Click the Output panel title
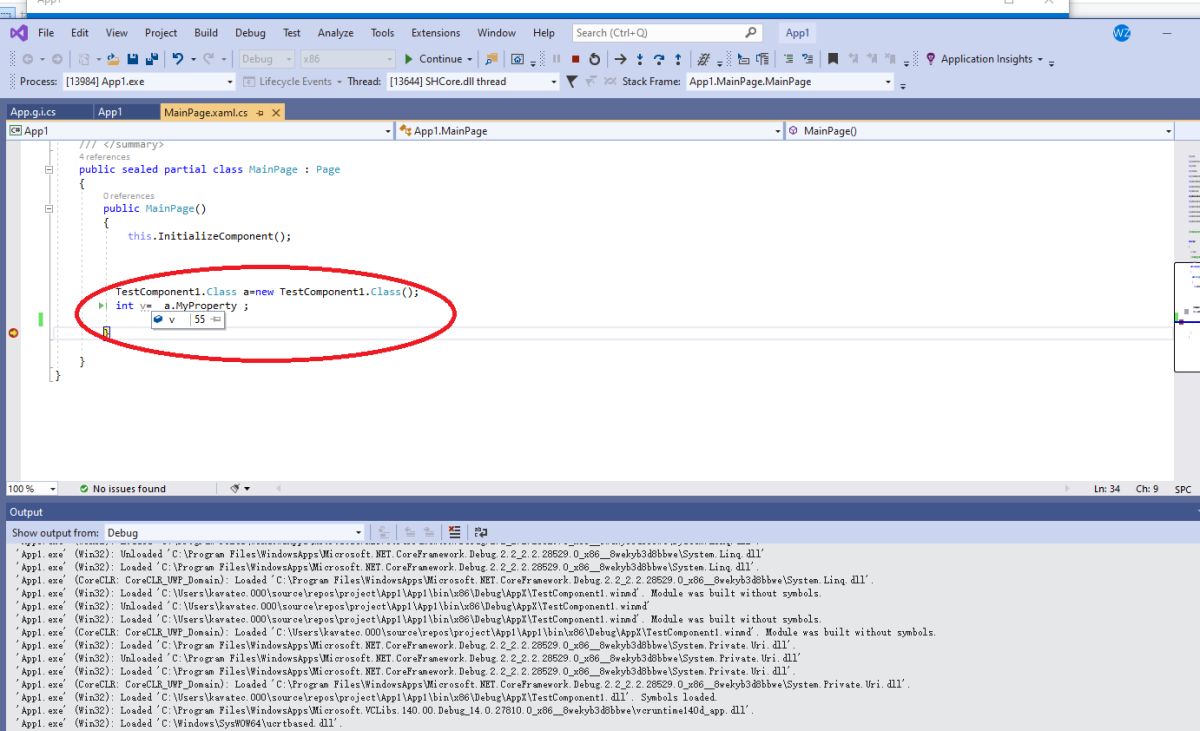1200x731 pixels. click(x=26, y=512)
